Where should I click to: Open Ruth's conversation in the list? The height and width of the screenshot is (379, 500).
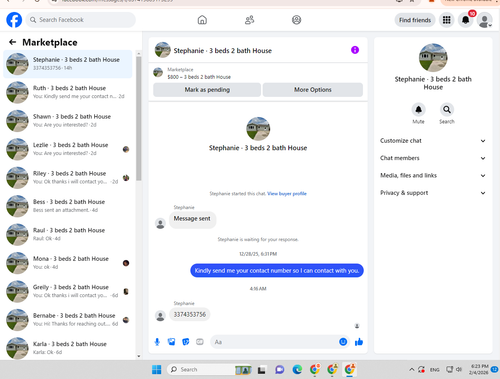click(x=68, y=92)
